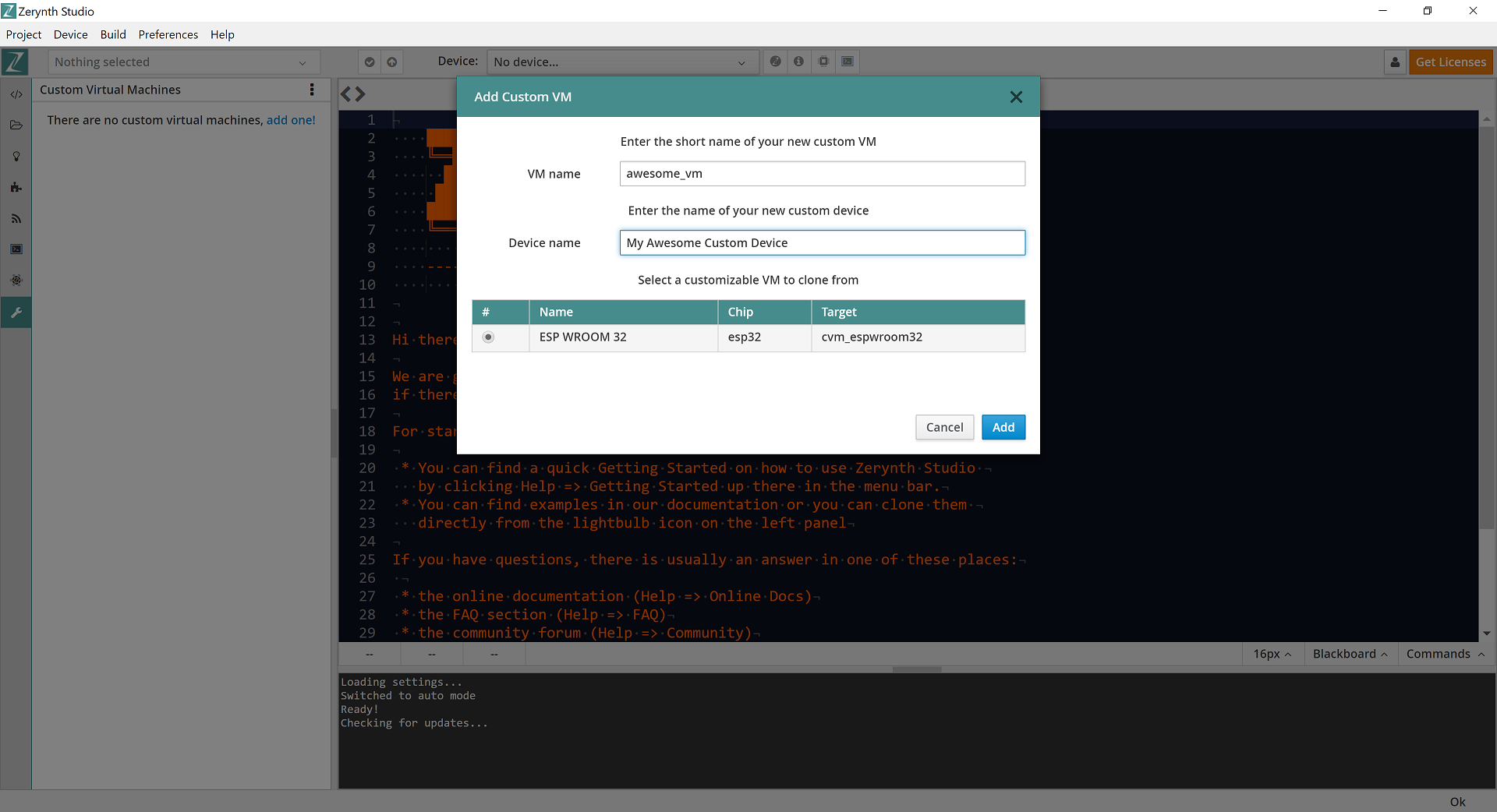The width and height of the screenshot is (1497, 812).
Task: Click the Zerynth register device toolbar icon
Action: click(775, 61)
